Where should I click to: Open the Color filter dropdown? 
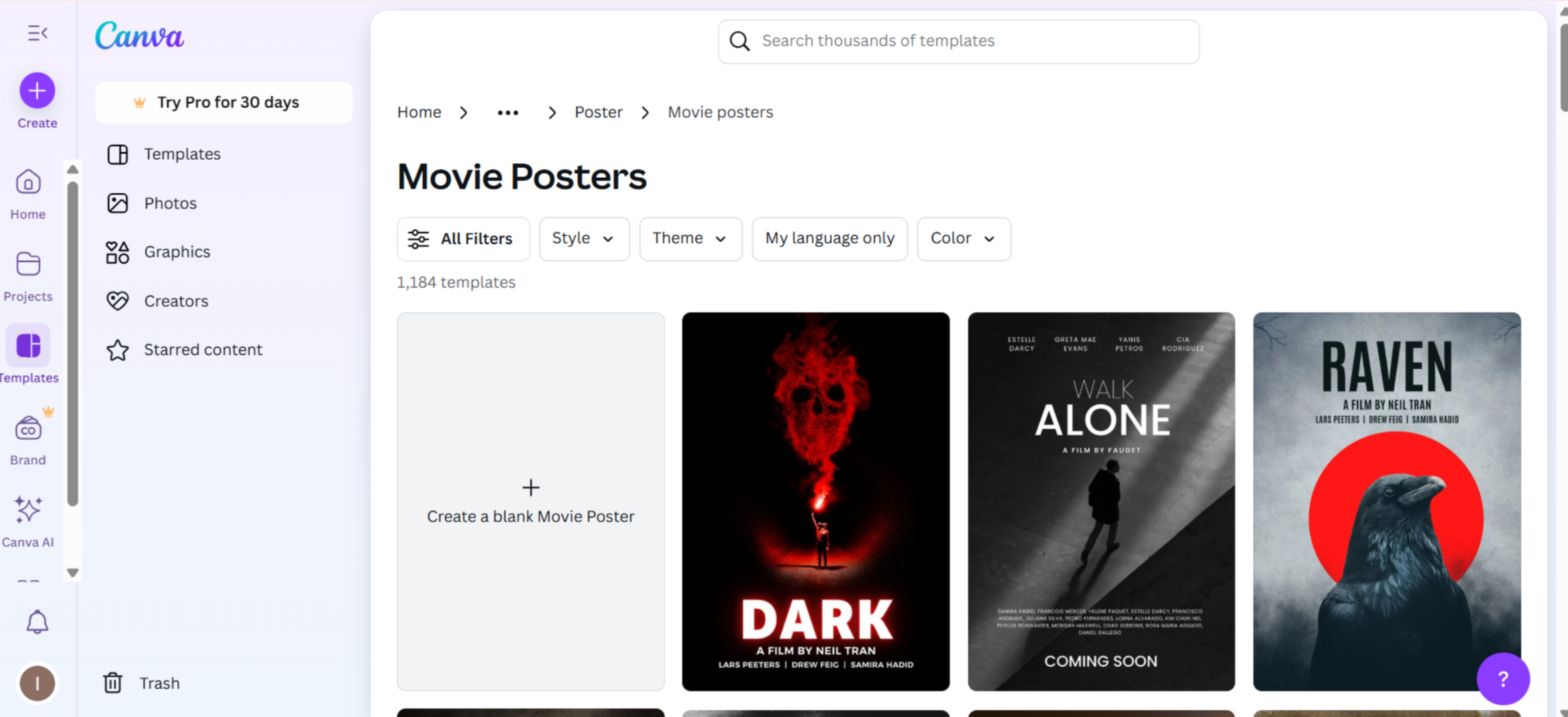(963, 238)
